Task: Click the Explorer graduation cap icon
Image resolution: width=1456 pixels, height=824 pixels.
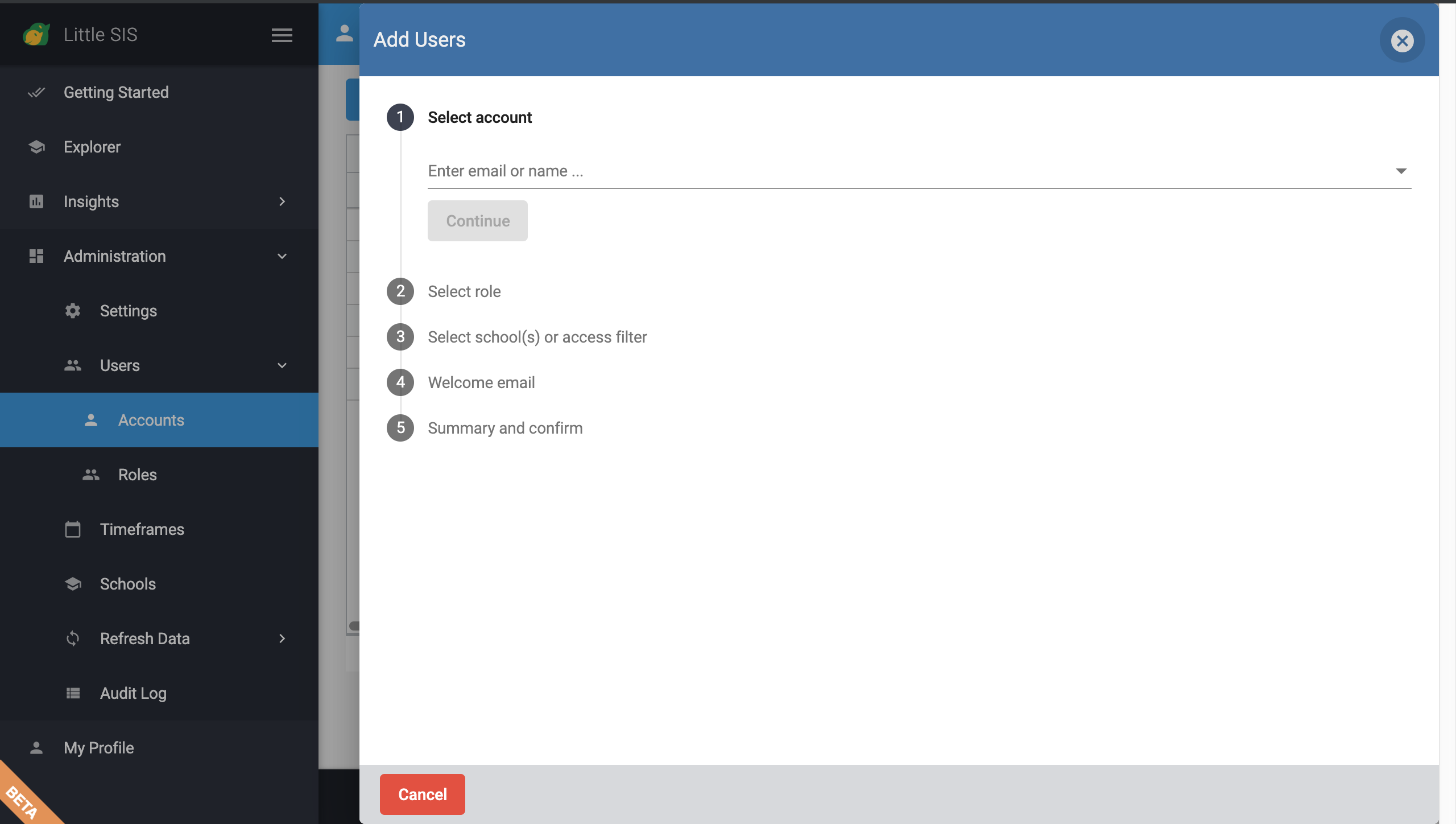Action: (x=36, y=147)
